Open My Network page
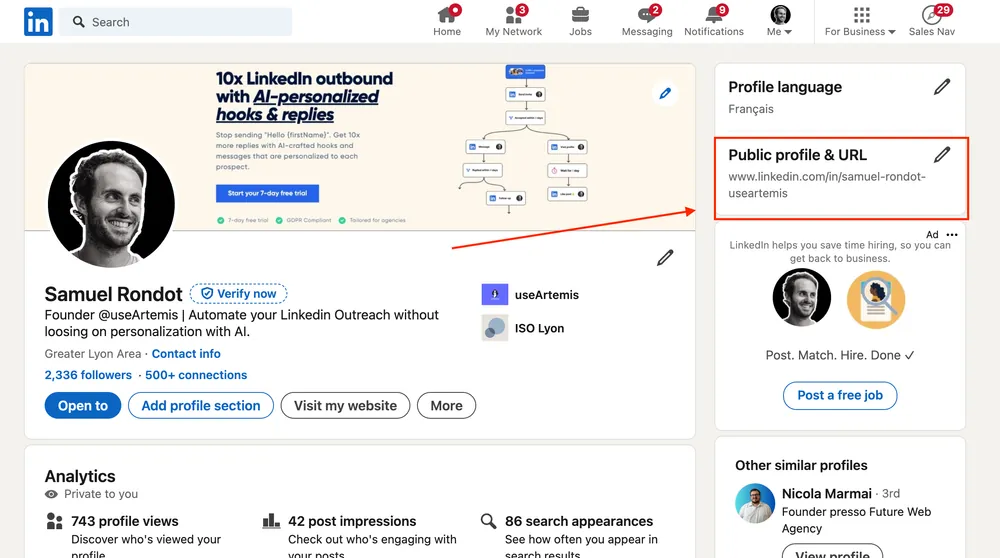Viewport: 1000px width, 558px height. tap(513, 22)
